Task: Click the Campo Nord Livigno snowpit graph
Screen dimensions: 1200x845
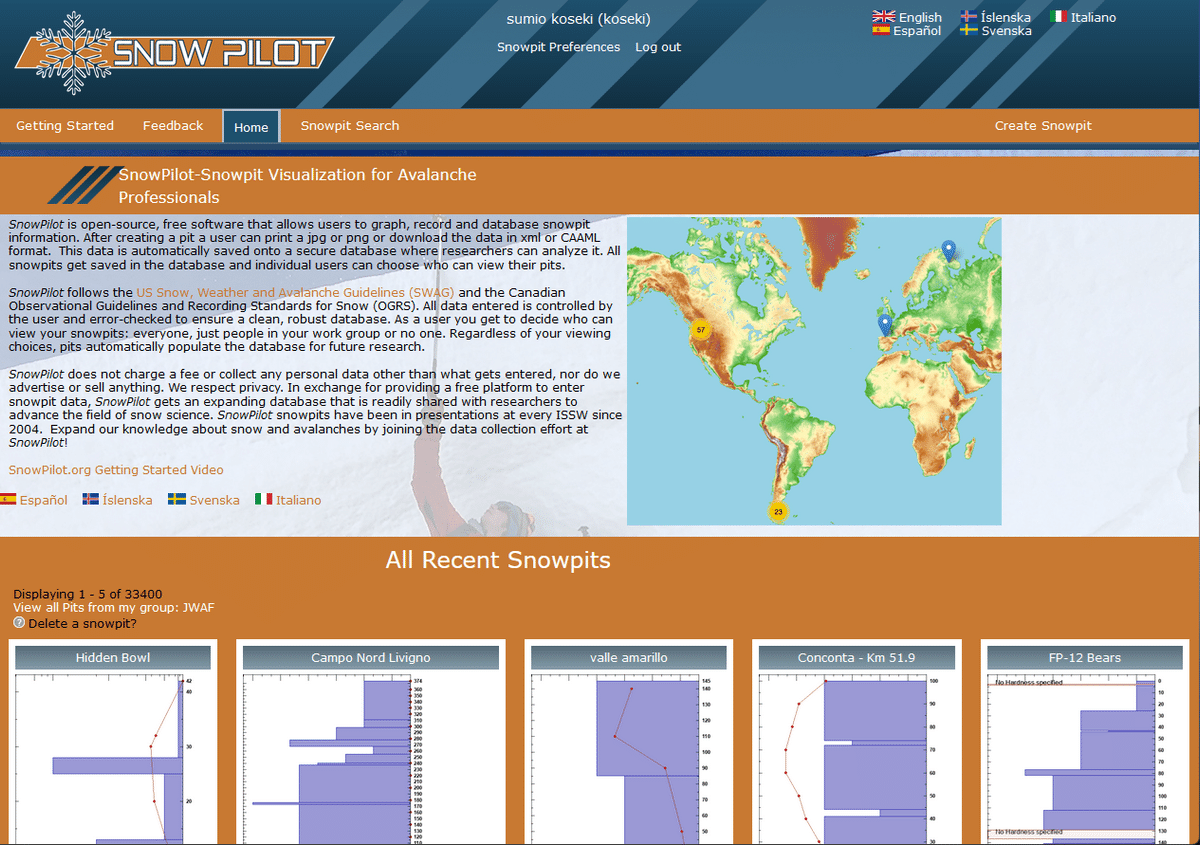Action: (371, 758)
